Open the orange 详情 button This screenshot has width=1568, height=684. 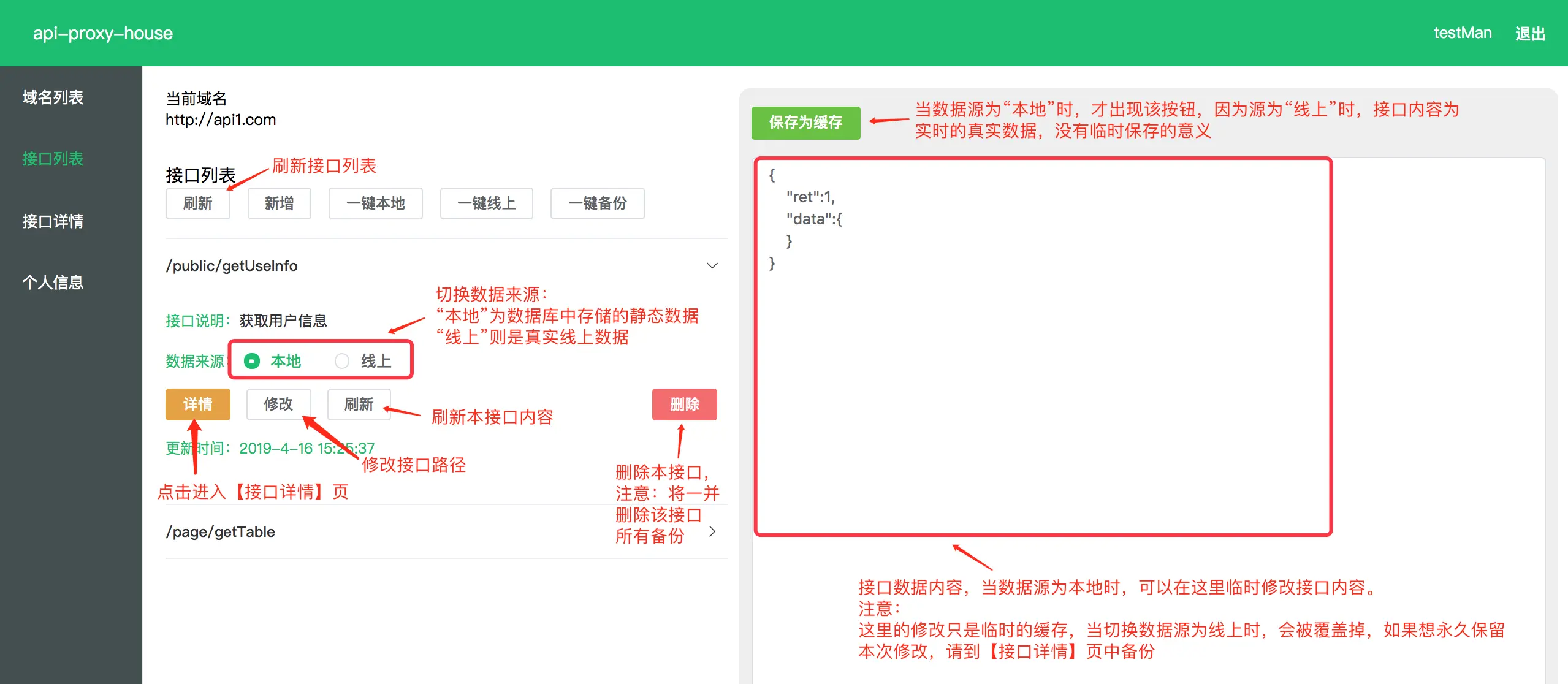click(x=197, y=404)
